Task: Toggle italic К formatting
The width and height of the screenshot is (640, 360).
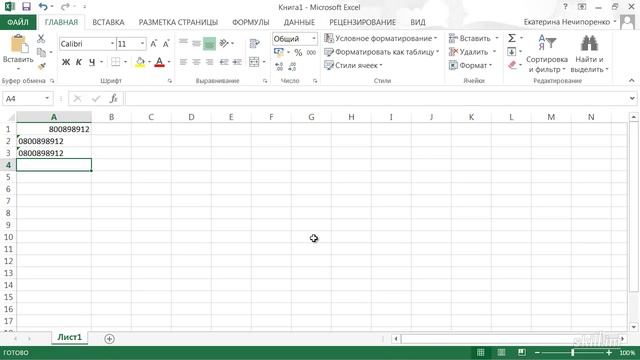Action: pos(79,62)
